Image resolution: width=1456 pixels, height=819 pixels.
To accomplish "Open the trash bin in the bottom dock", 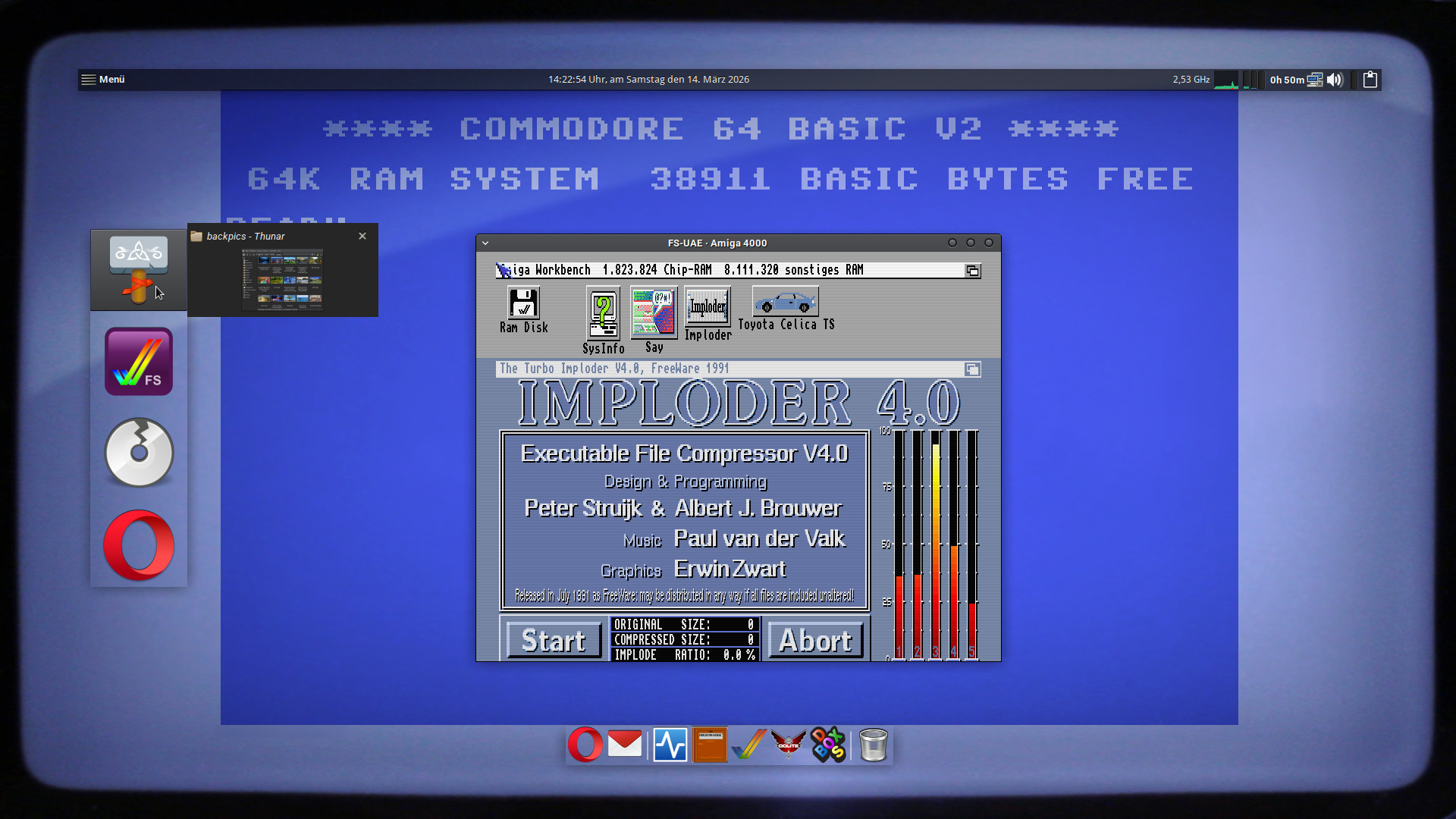I will 874,745.
